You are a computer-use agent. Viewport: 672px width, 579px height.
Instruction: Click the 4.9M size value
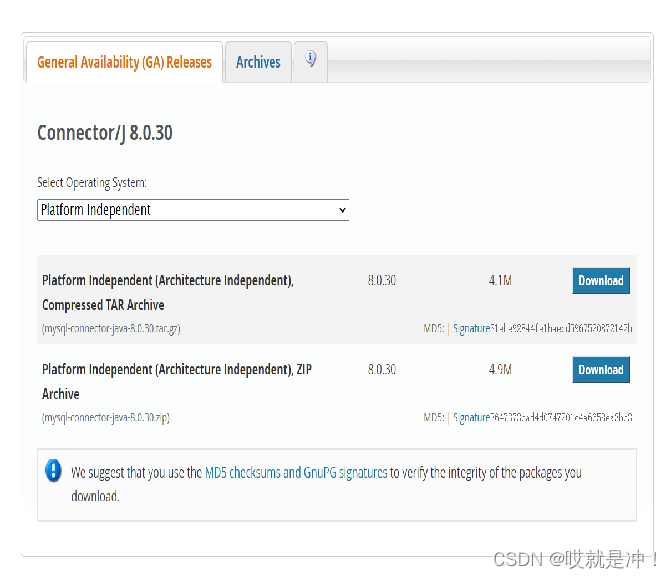pyautogui.click(x=500, y=369)
